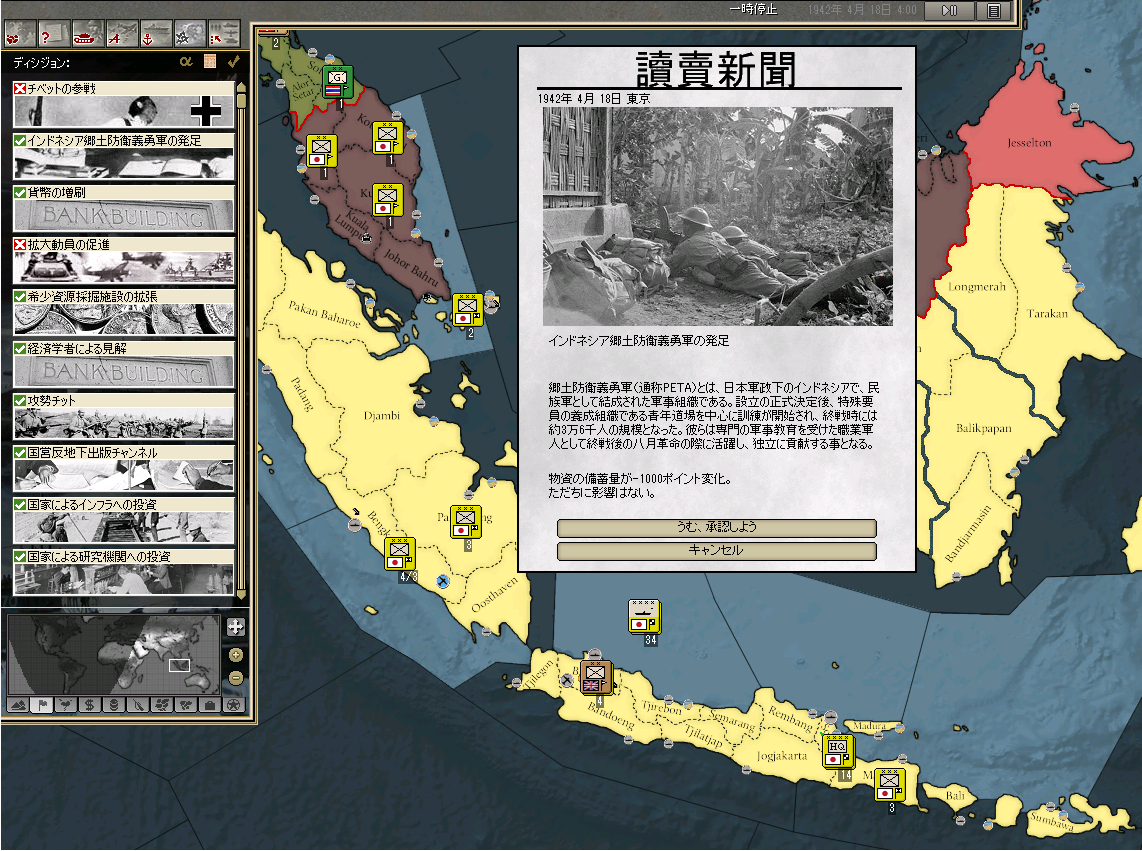Click the Balikpapan province label
The height and width of the screenshot is (851, 1142).
(983, 428)
